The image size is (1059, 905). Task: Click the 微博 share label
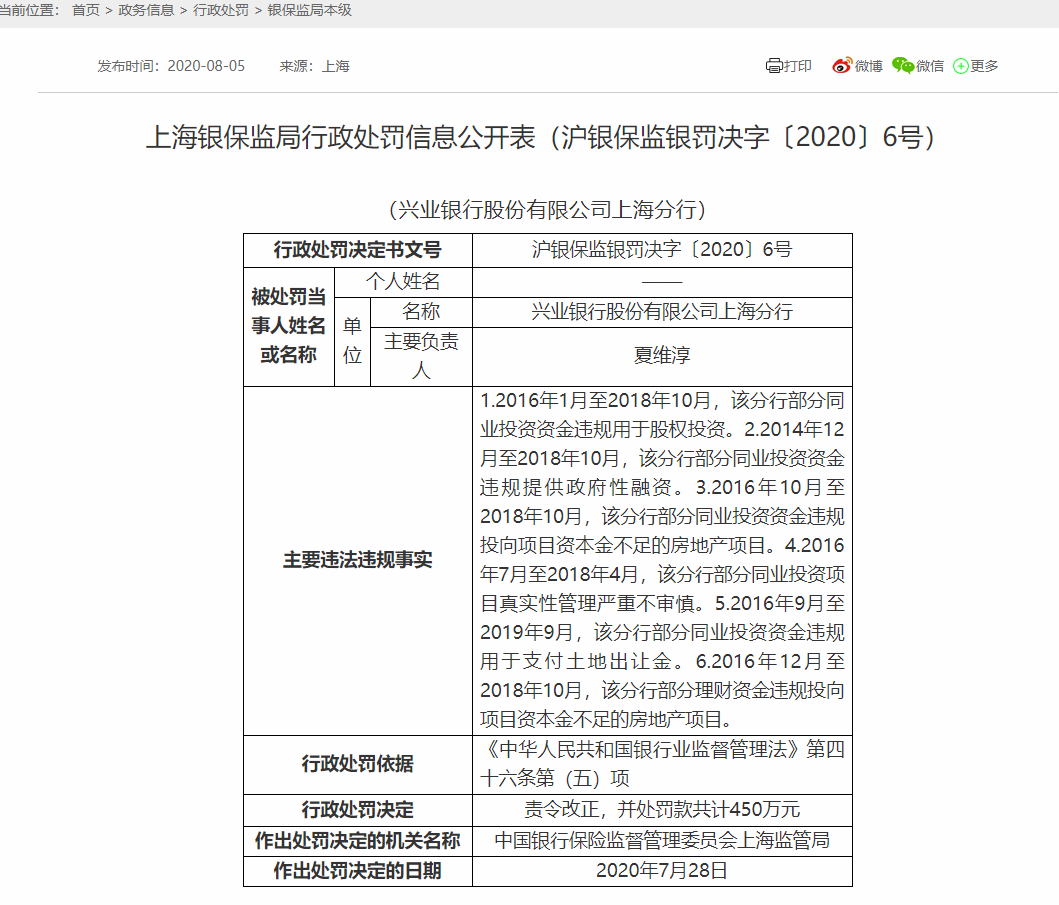(869, 66)
